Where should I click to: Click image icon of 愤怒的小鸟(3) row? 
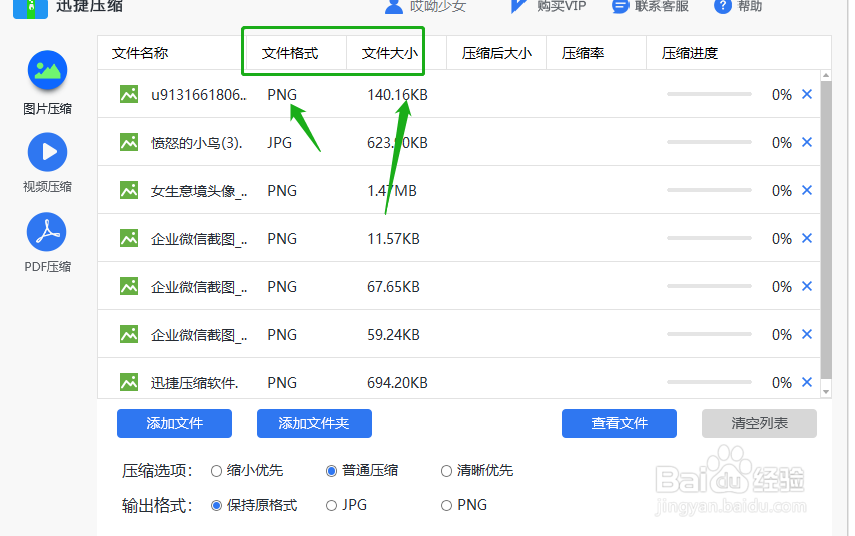(129, 142)
